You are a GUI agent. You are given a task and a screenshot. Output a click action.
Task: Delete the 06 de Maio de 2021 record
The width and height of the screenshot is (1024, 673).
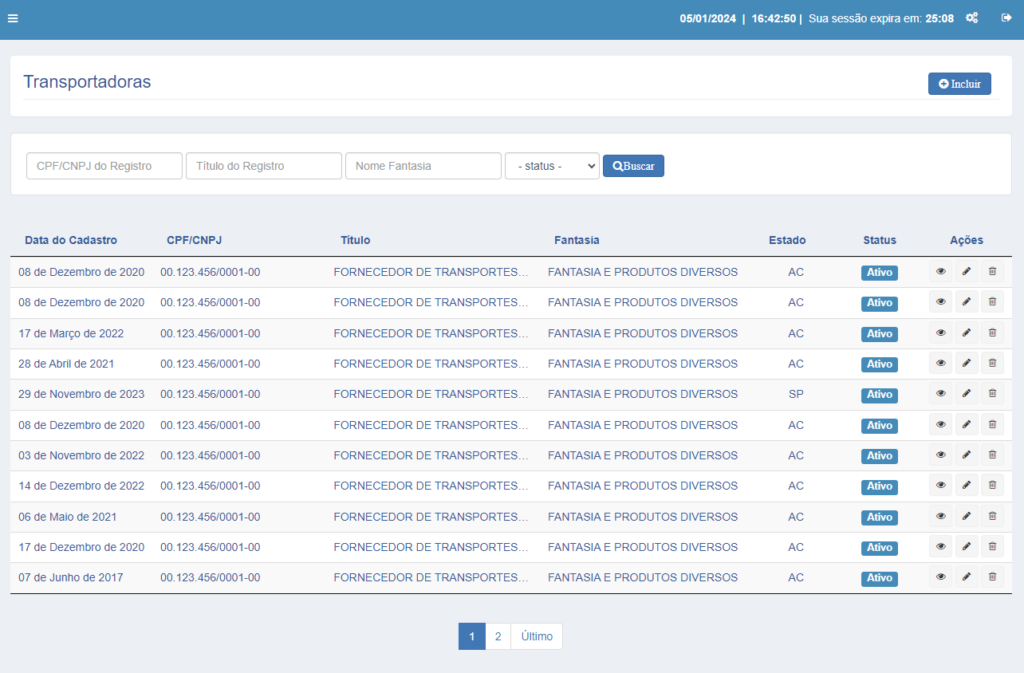pos(992,516)
